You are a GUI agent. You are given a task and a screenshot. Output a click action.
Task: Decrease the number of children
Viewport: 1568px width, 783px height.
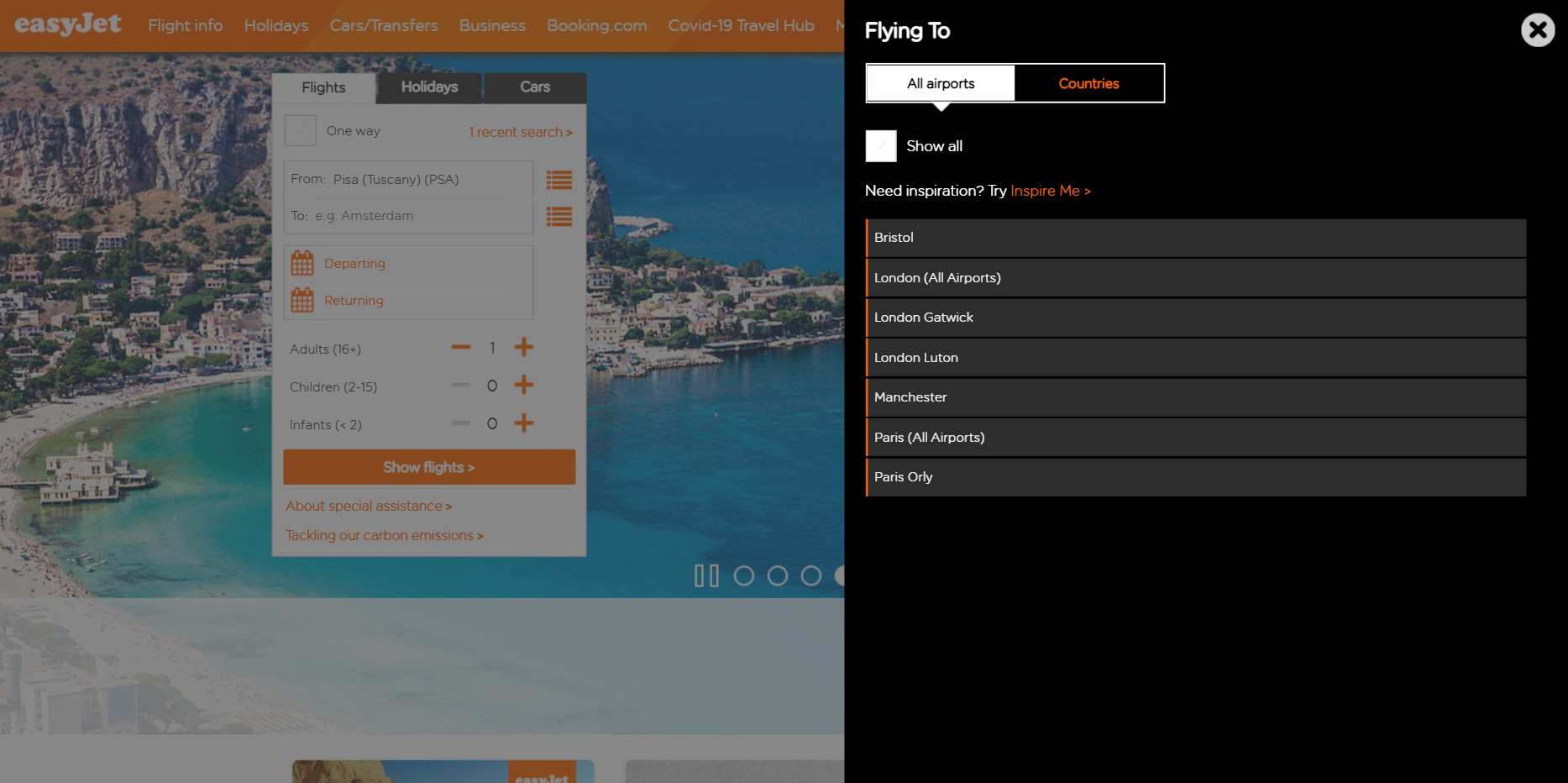[461, 385]
